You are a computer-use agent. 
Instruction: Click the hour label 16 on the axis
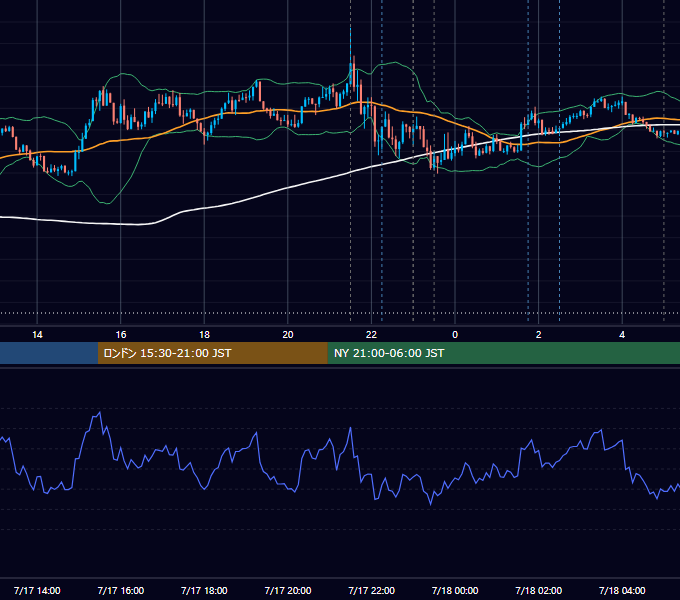[121, 335]
